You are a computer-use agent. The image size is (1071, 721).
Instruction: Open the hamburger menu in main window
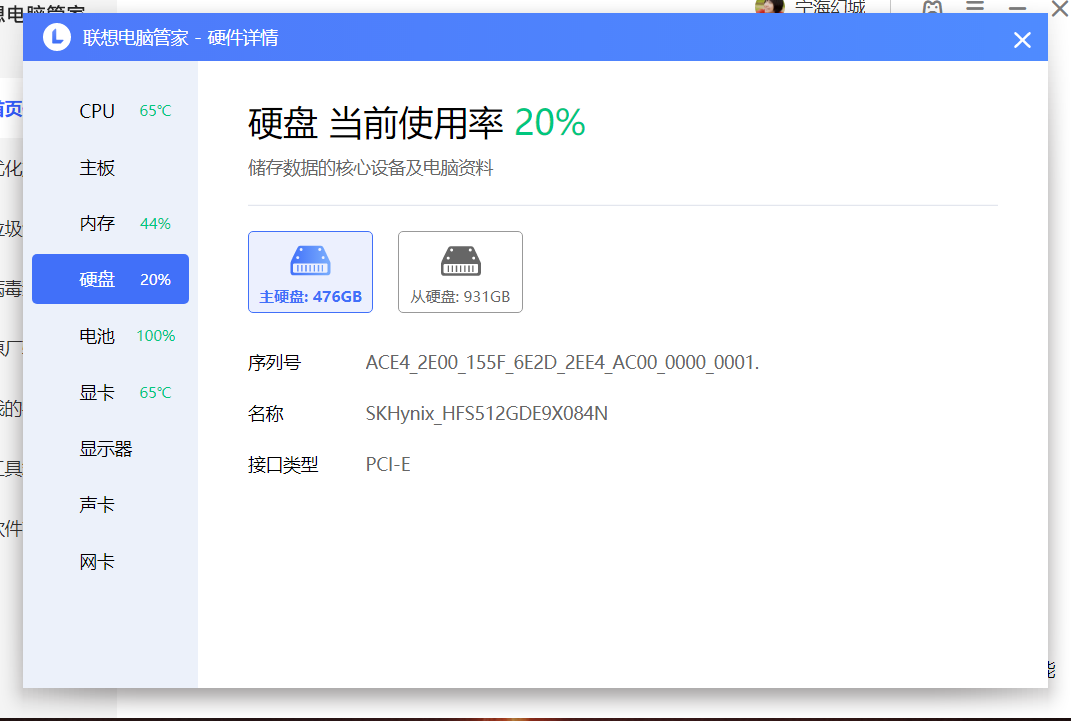coord(975,5)
